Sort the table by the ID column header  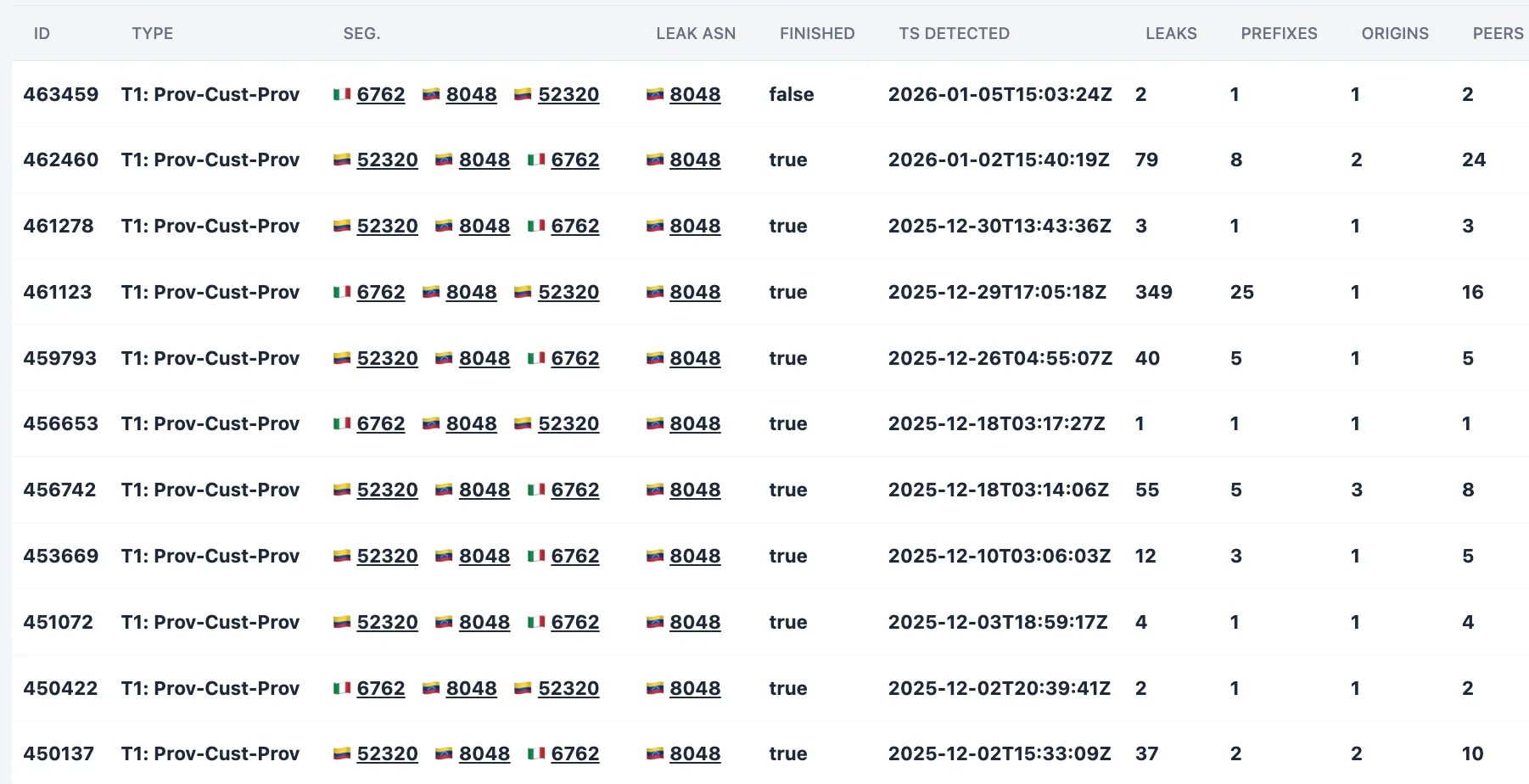tap(42, 34)
